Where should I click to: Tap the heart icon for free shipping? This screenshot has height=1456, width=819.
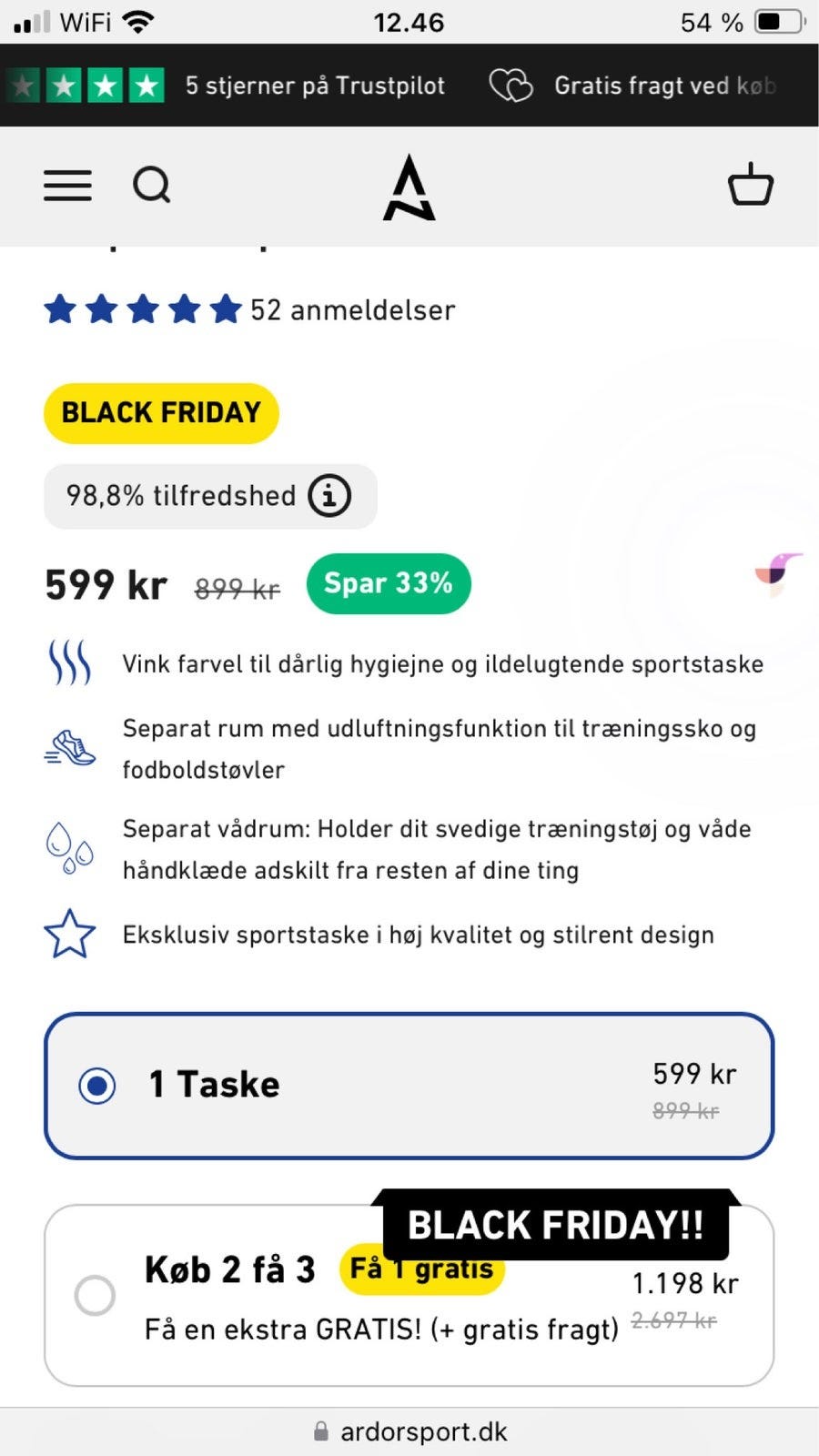click(511, 86)
